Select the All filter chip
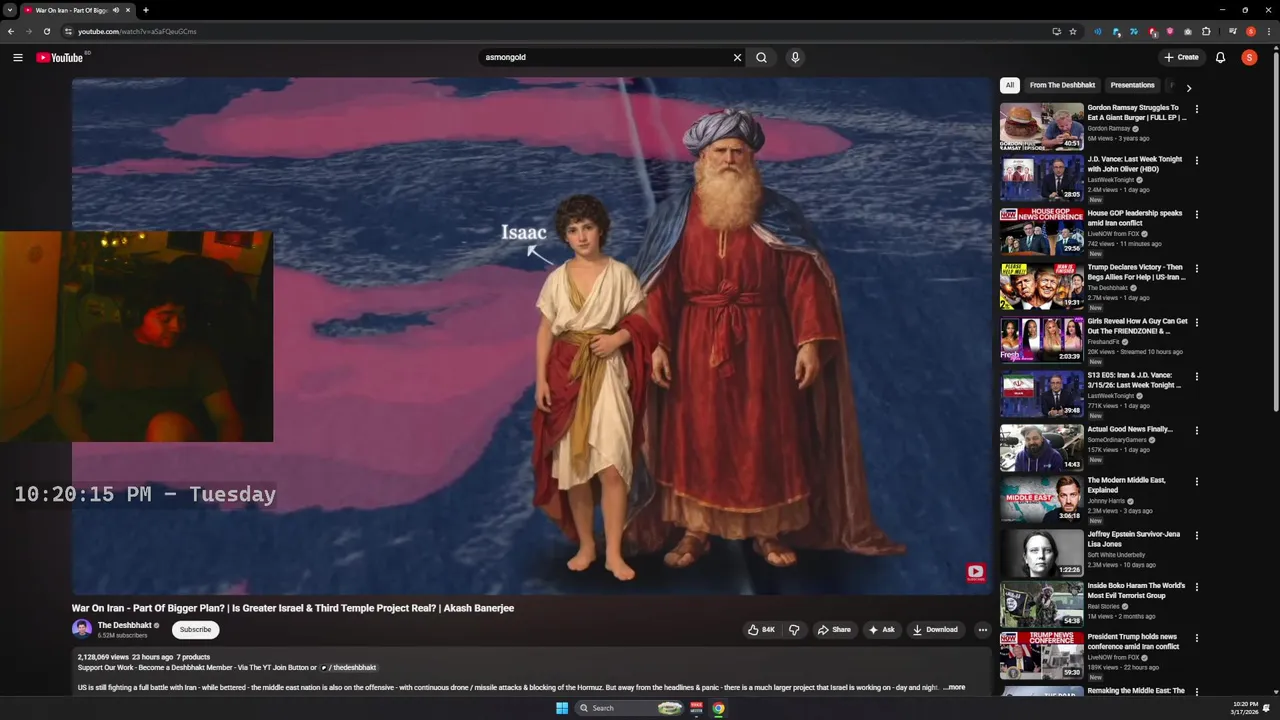The image size is (1280, 720). [1010, 86]
